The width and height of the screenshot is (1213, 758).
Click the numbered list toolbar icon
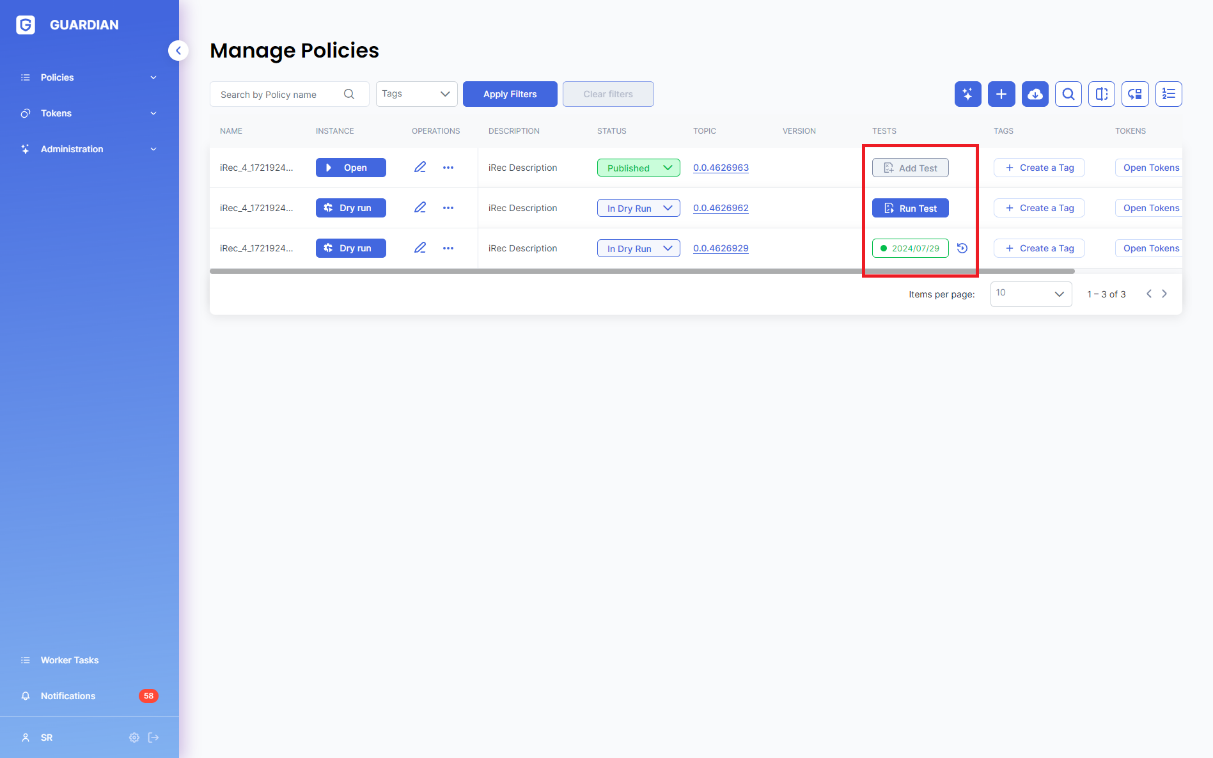[1168, 94]
